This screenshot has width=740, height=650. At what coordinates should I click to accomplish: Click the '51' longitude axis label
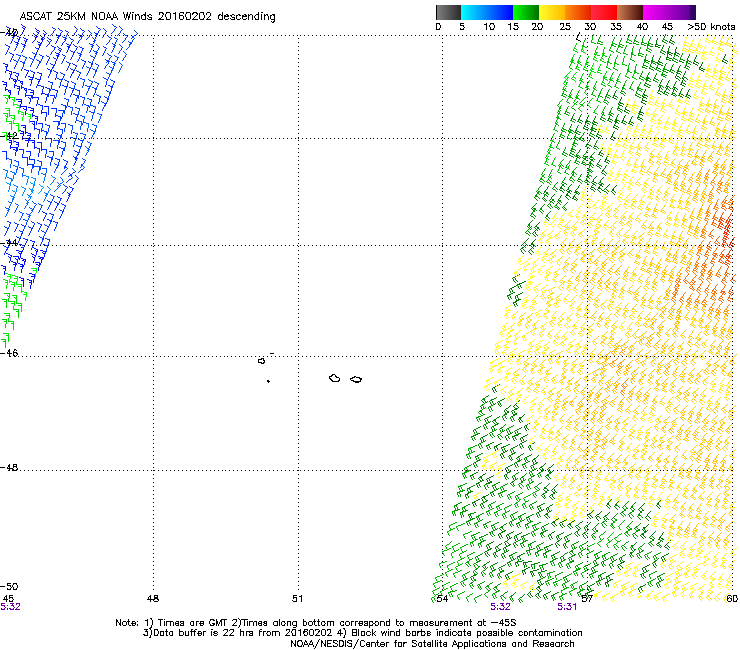pos(297,599)
